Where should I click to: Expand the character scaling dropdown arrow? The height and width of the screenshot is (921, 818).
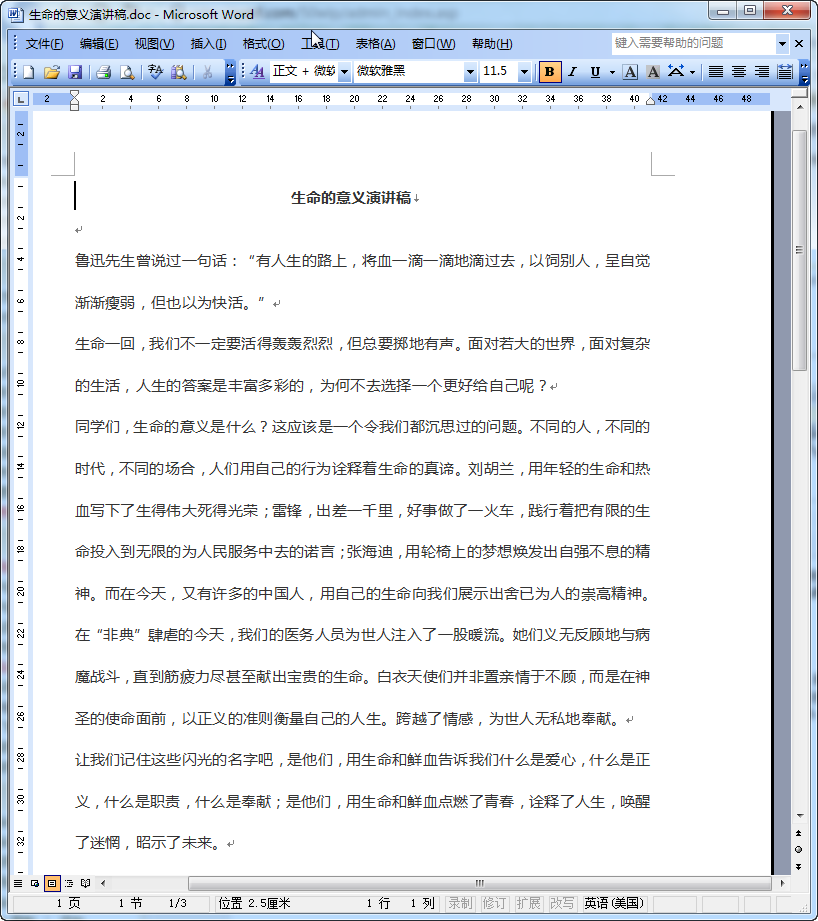tap(693, 72)
